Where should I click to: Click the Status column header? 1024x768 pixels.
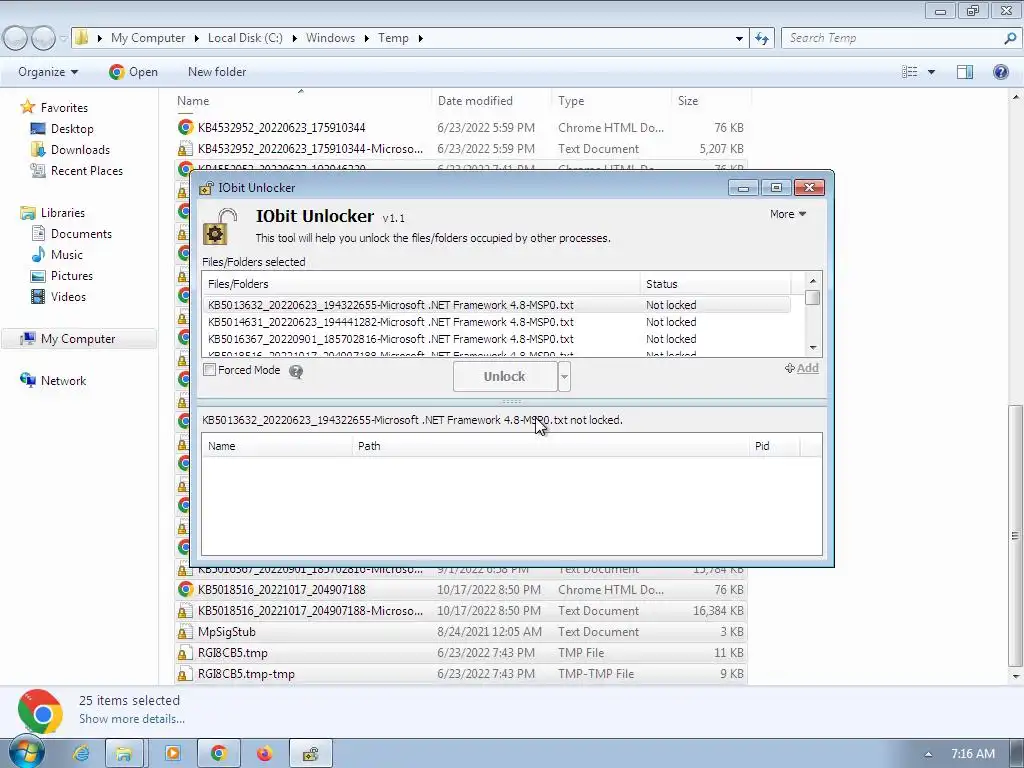coord(715,284)
